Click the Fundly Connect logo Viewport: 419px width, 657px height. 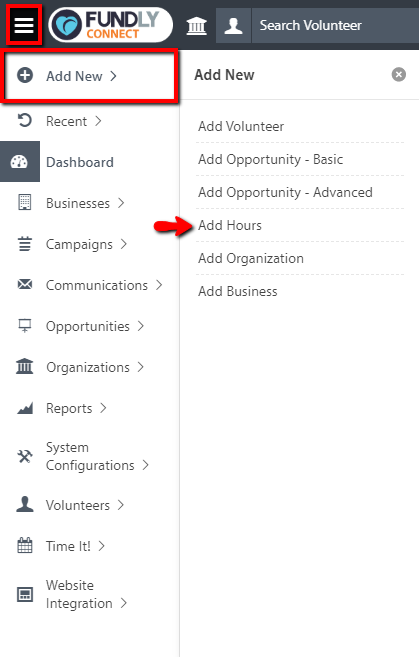[111, 25]
